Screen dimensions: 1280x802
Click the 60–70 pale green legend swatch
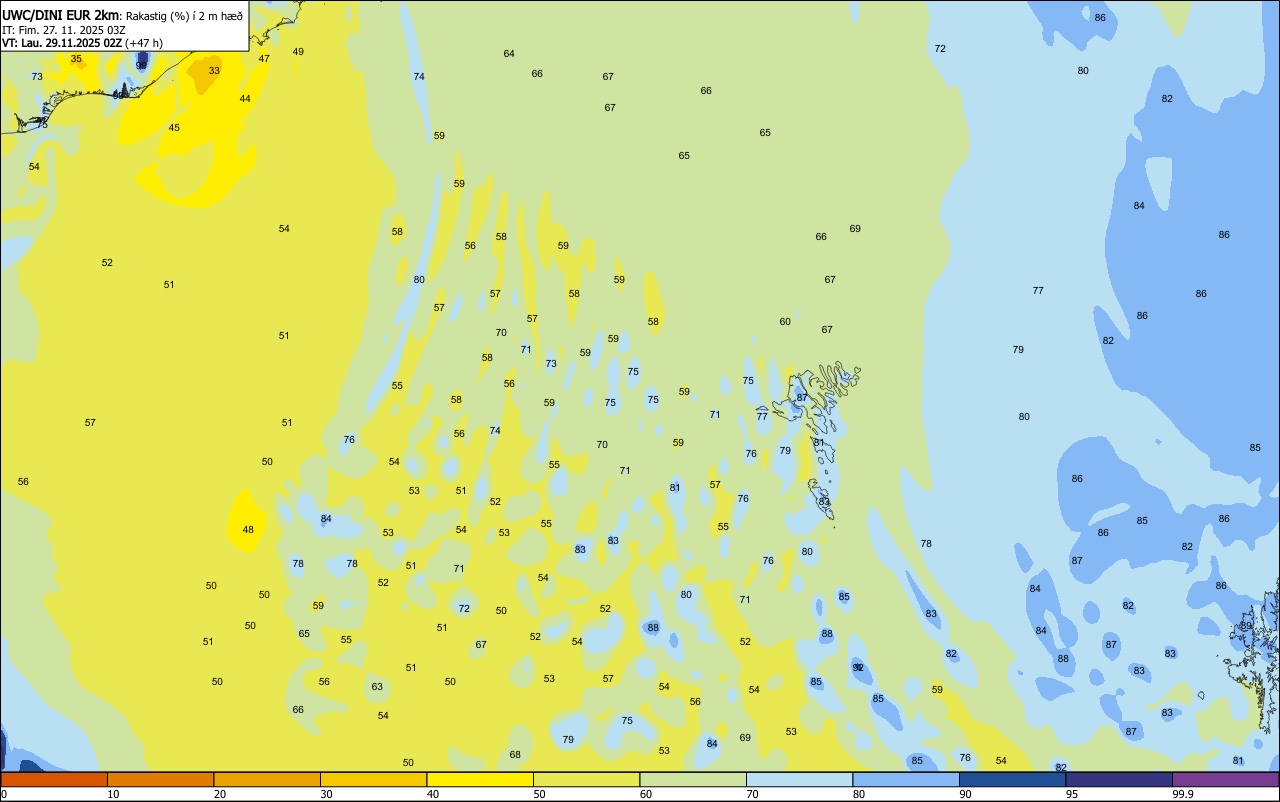[693, 779]
